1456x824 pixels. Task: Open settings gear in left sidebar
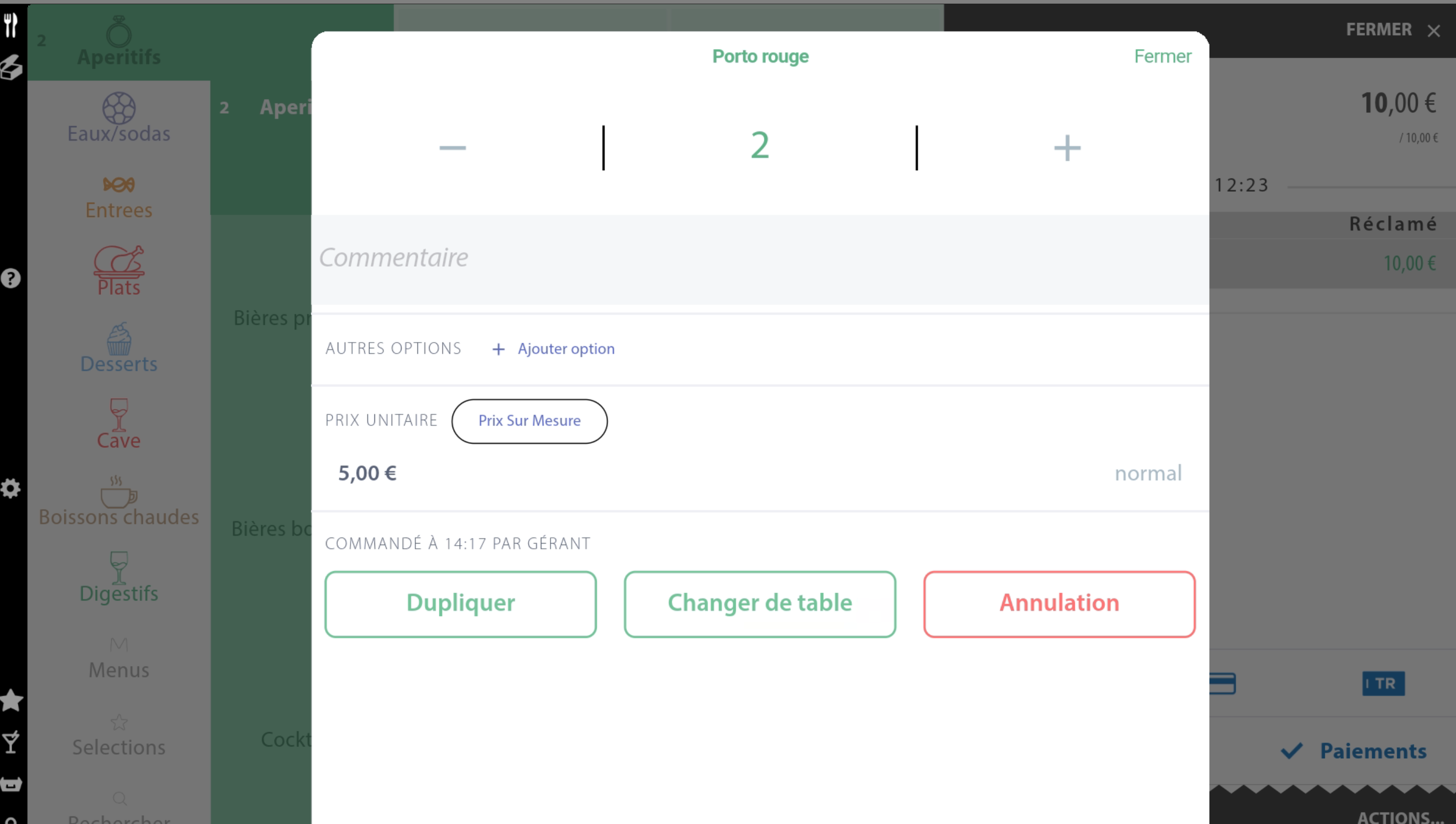tap(11, 488)
